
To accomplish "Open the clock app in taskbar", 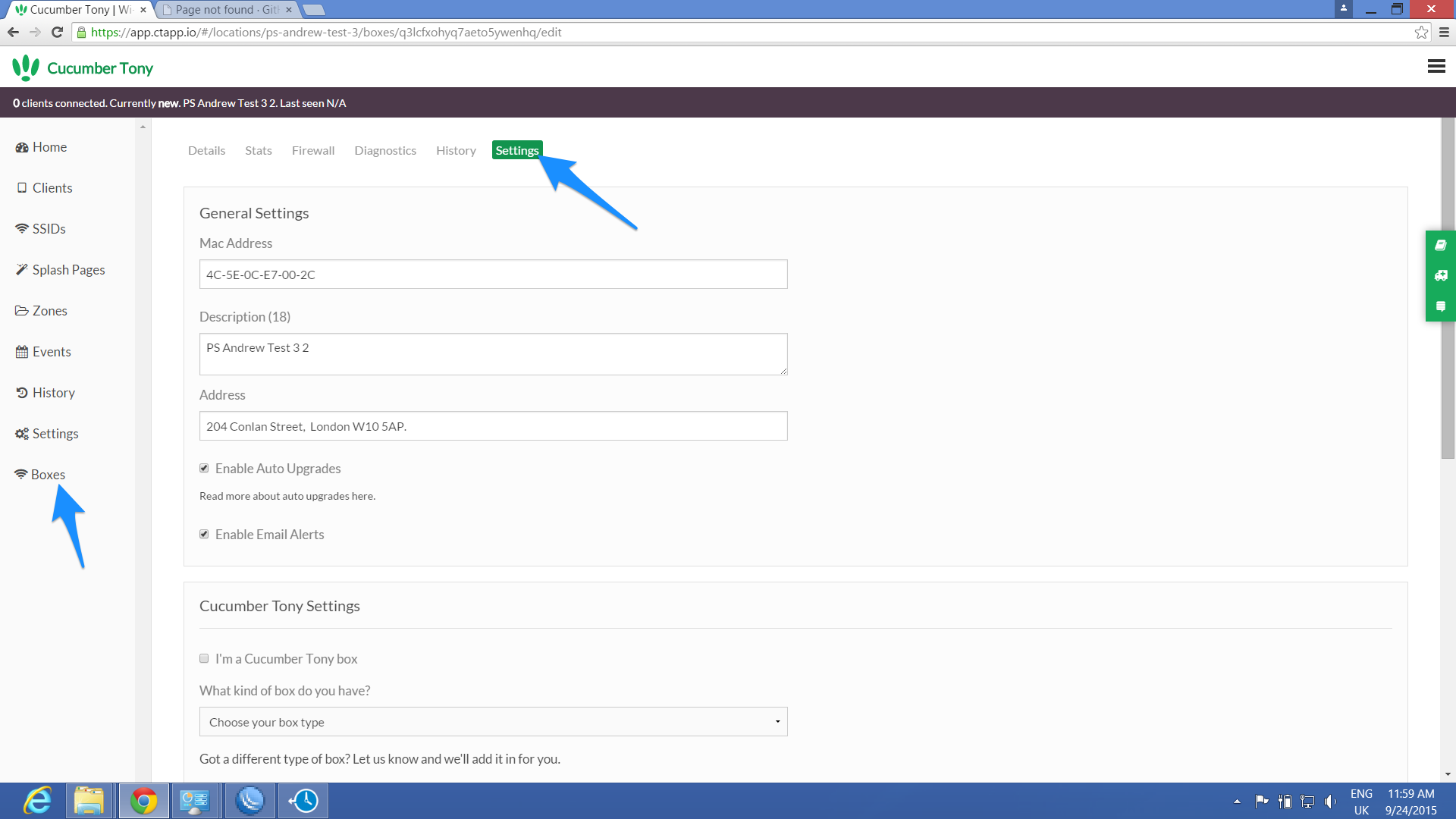I will pyautogui.click(x=303, y=801).
